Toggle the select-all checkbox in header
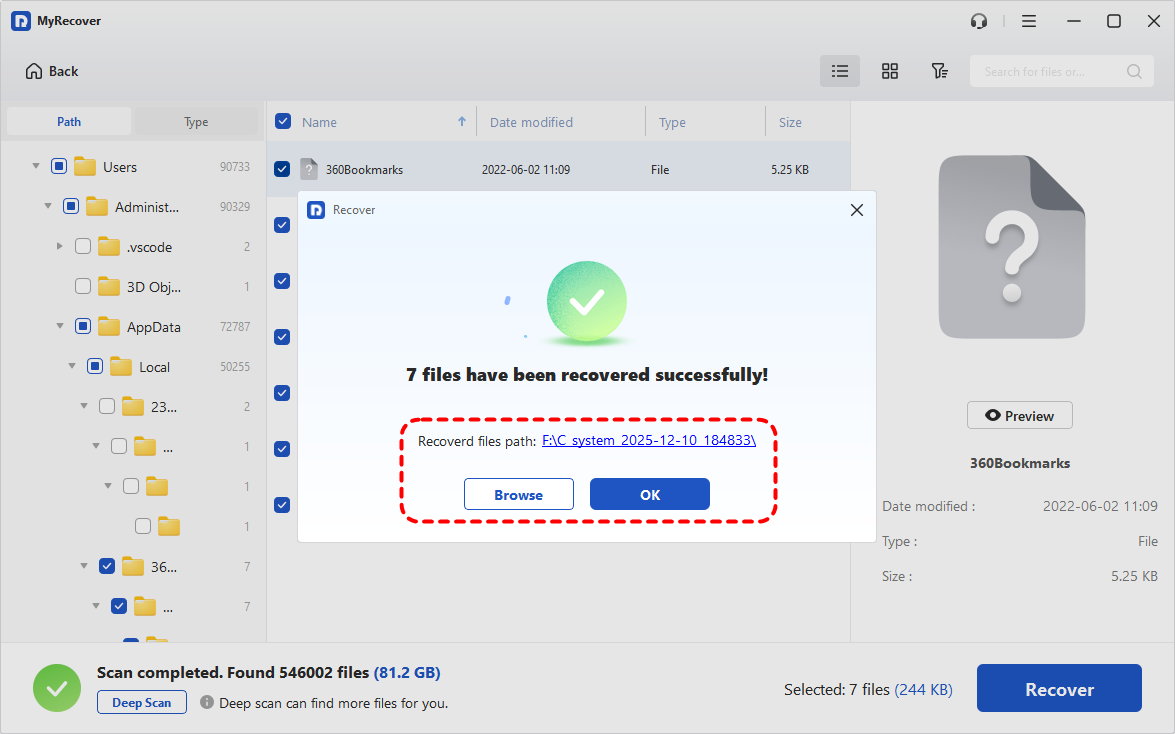The height and width of the screenshot is (734, 1175). click(283, 122)
